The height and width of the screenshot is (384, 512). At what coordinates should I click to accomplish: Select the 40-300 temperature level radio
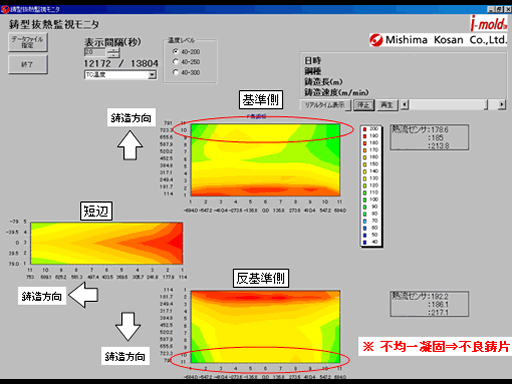tap(176, 72)
